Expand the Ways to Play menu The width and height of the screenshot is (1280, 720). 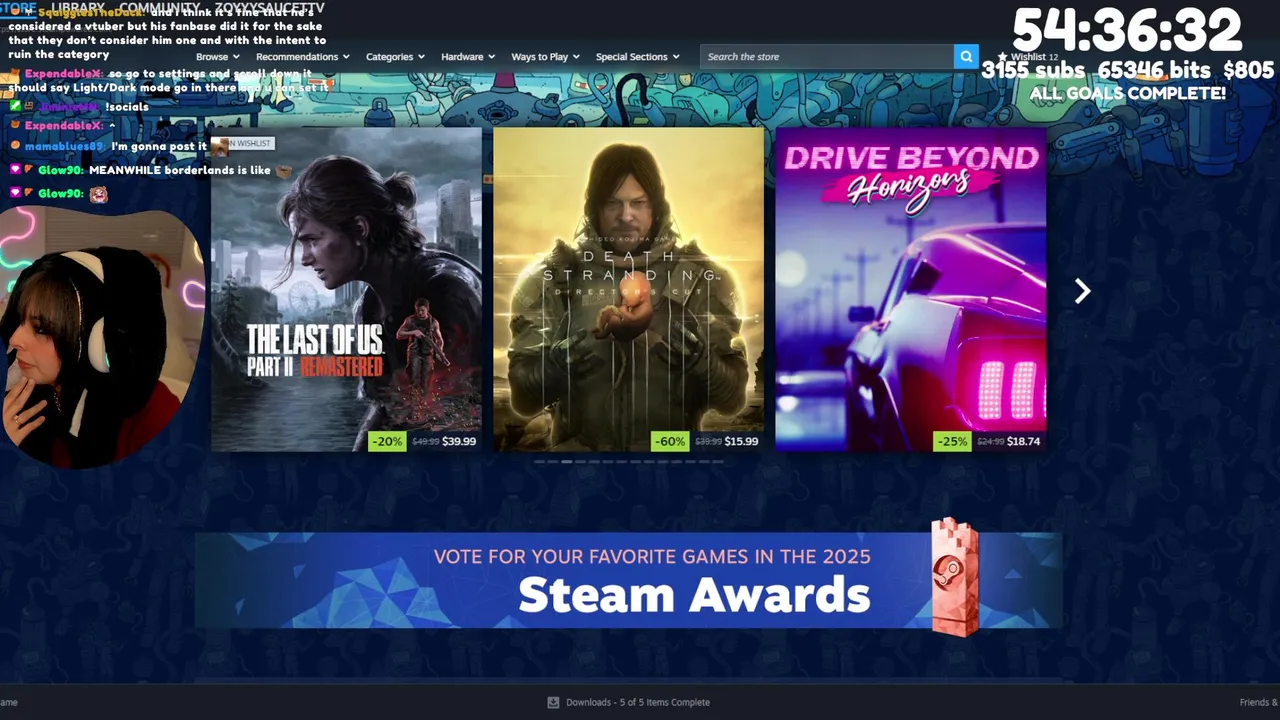545,57
